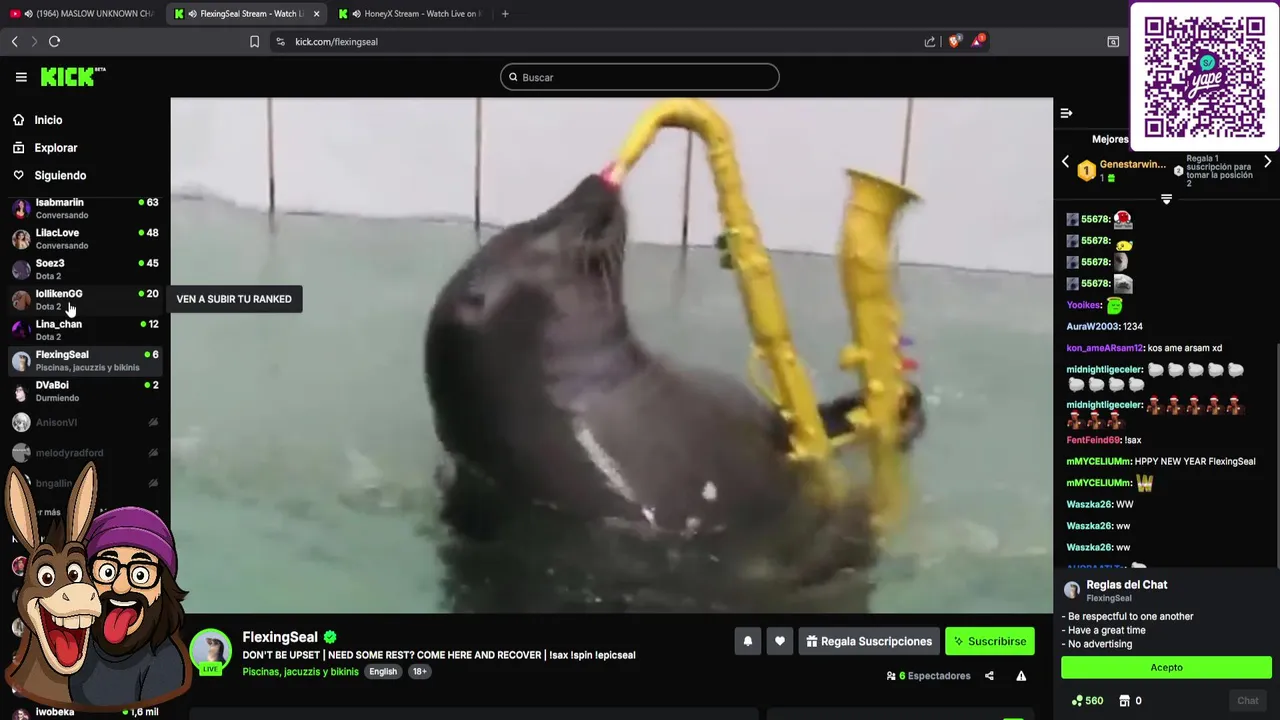The image size is (1280, 720).
Task: Go to the previous leaderboard entry
Action: point(1065,162)
